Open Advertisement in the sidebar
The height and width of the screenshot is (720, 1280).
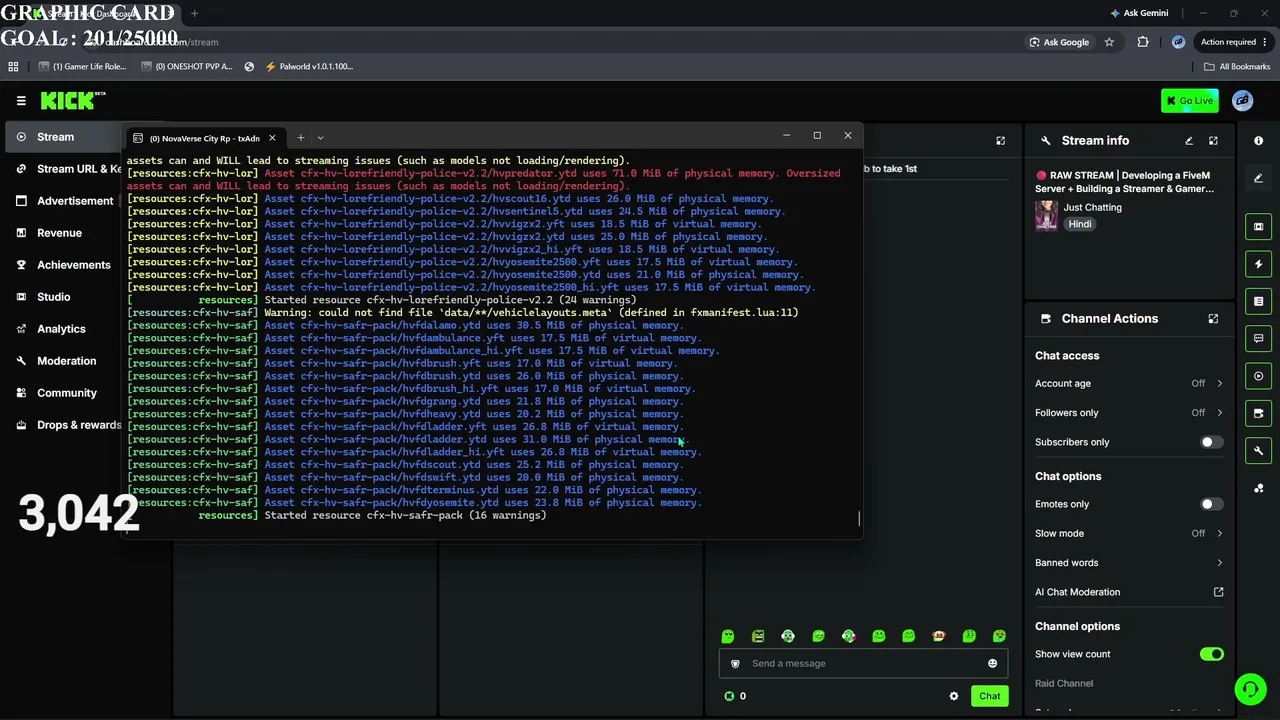coord(64,201)
